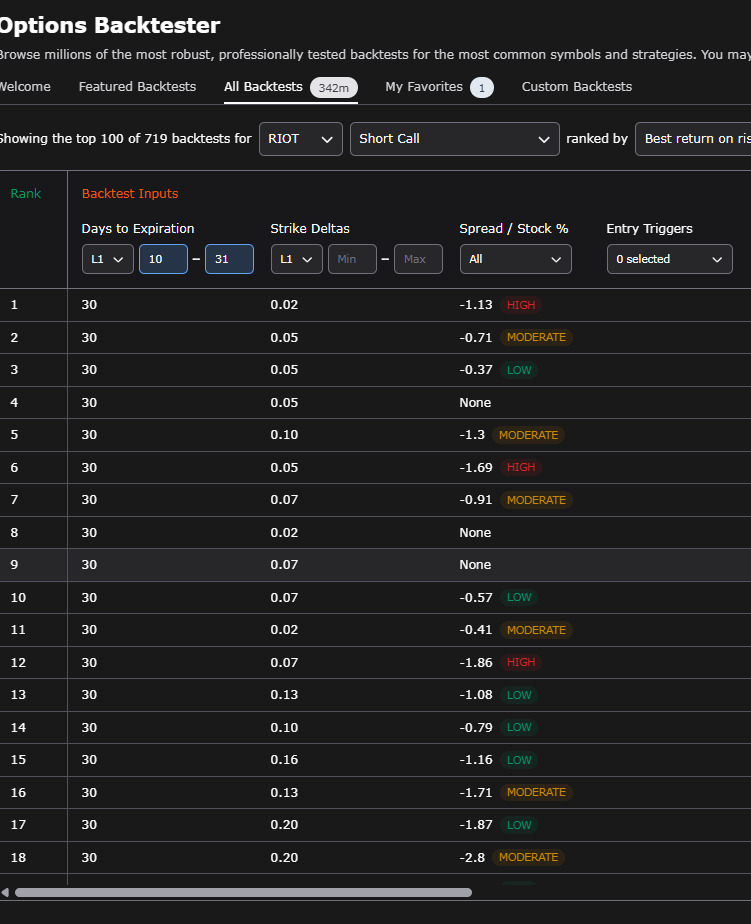Viewport: 751px width, 924px height.
Task: Click the horizontal scrollbar thumb
Action: [x=243, y=892]
